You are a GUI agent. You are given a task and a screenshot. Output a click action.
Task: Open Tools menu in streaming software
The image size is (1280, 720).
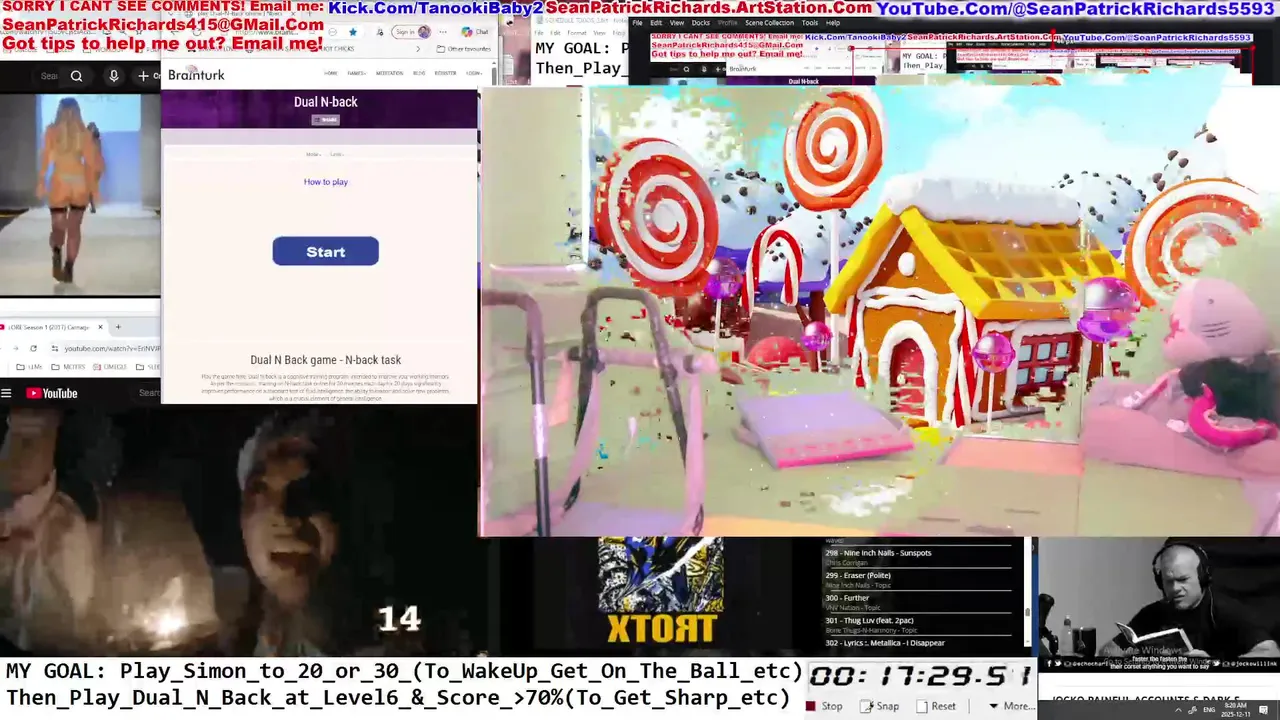coord(810,23)
